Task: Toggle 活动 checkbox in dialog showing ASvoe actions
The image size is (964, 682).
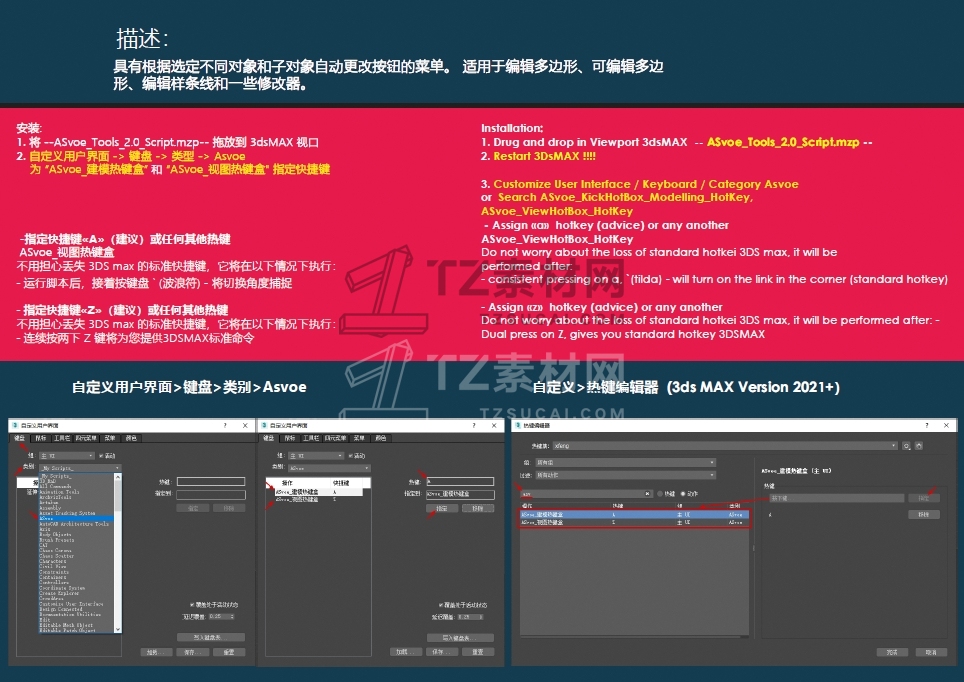Action: pyautogui.click(x=350, y=456)
